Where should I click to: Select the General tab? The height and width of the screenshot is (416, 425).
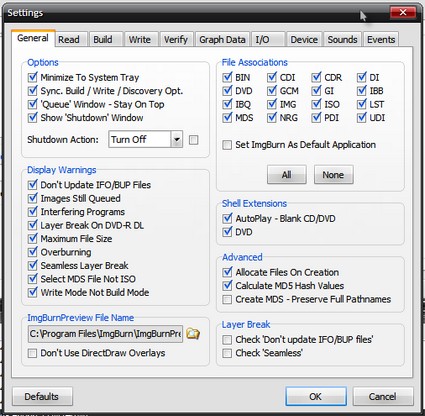33,38
